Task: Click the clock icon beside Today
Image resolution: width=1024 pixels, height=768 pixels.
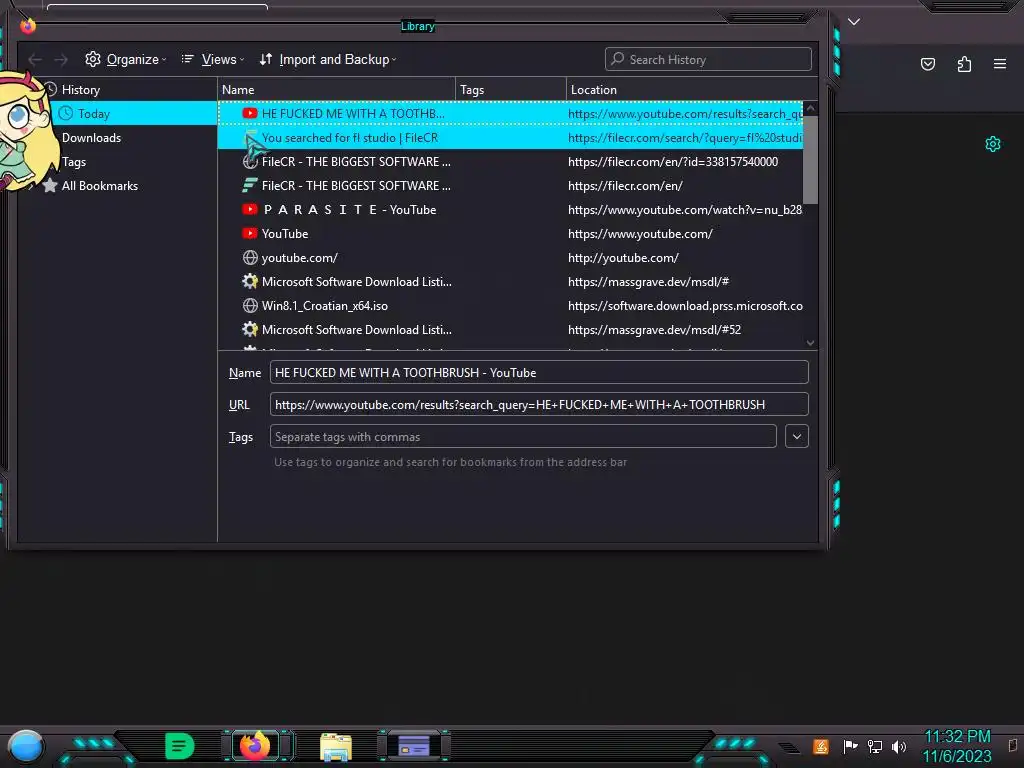Action: click(x=65, y=114)
